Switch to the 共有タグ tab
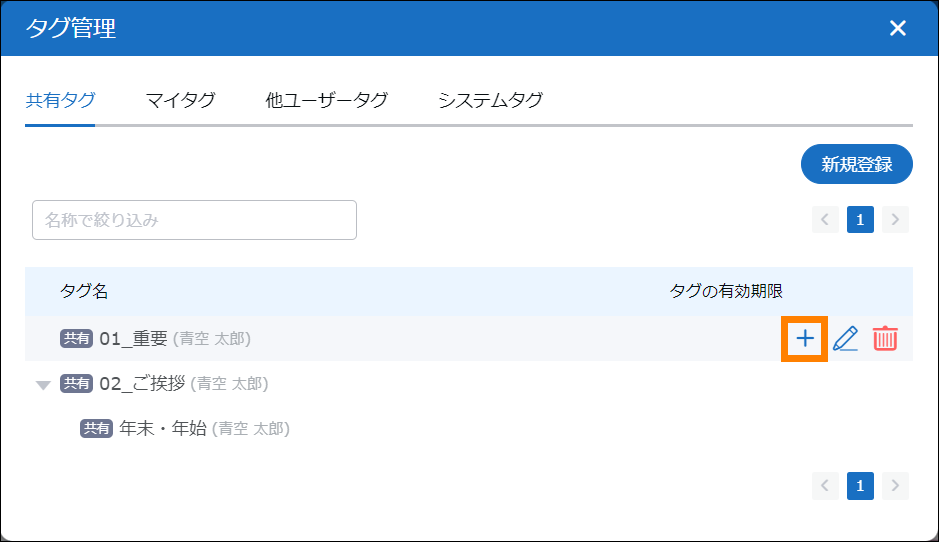 [60, 100]
